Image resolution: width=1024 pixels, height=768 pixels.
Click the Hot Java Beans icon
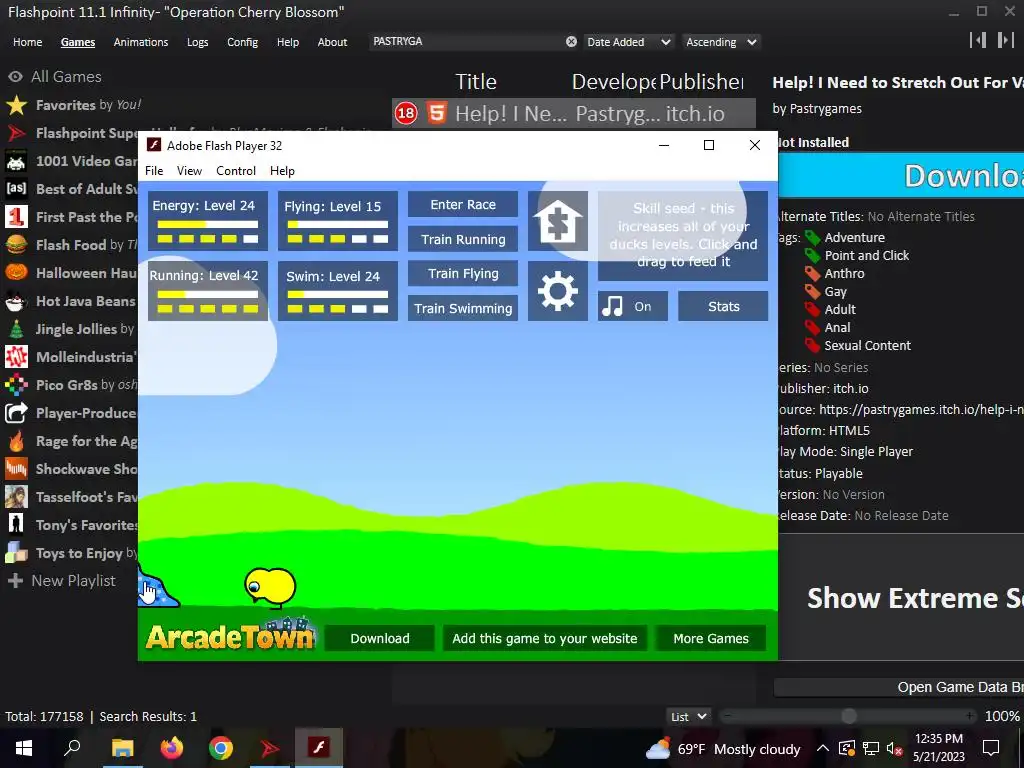point(16,301)
